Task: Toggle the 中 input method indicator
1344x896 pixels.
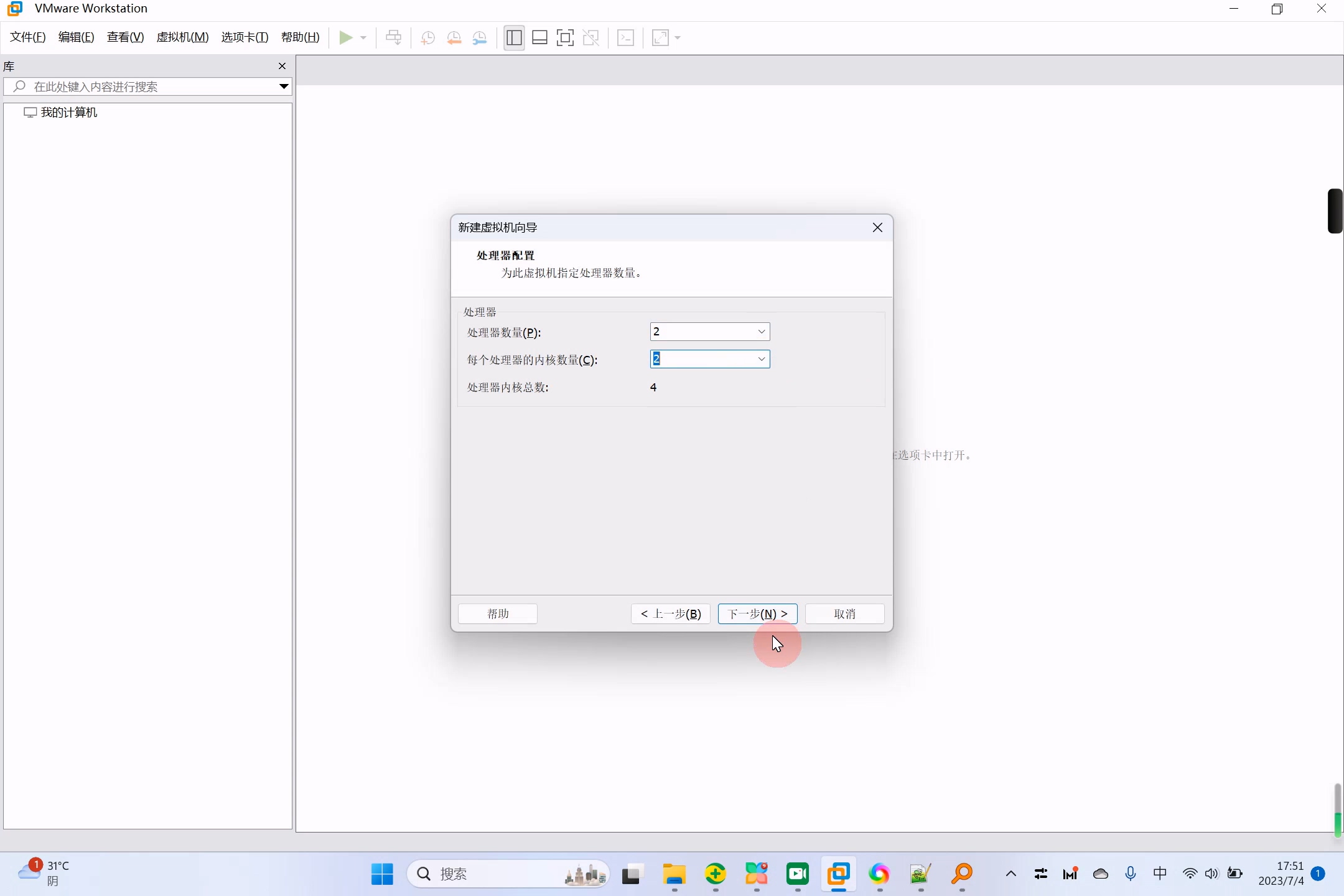Action: coord(1160,874)
